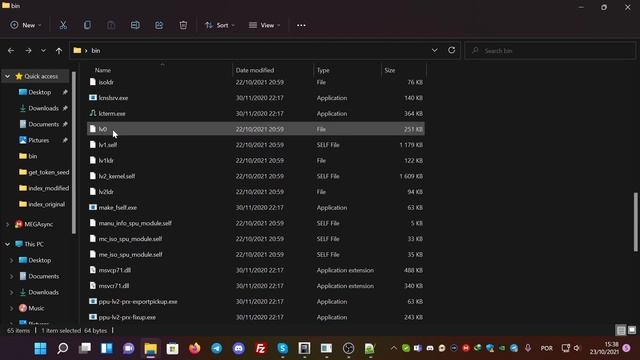Switch to details view in status bar
Viewport: 640px width, 360px height.
(x=621, y=330)
